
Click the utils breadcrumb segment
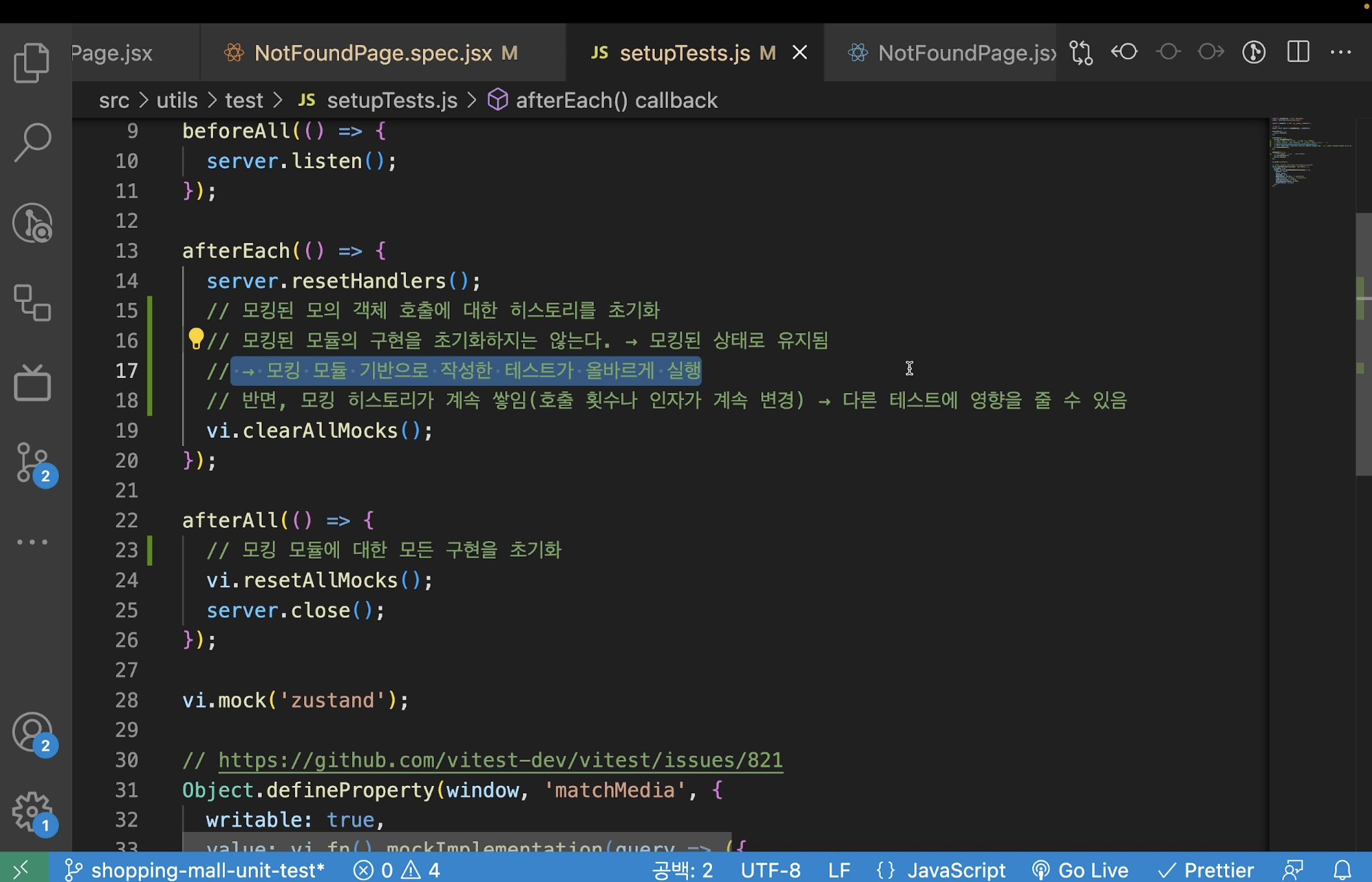177,101
